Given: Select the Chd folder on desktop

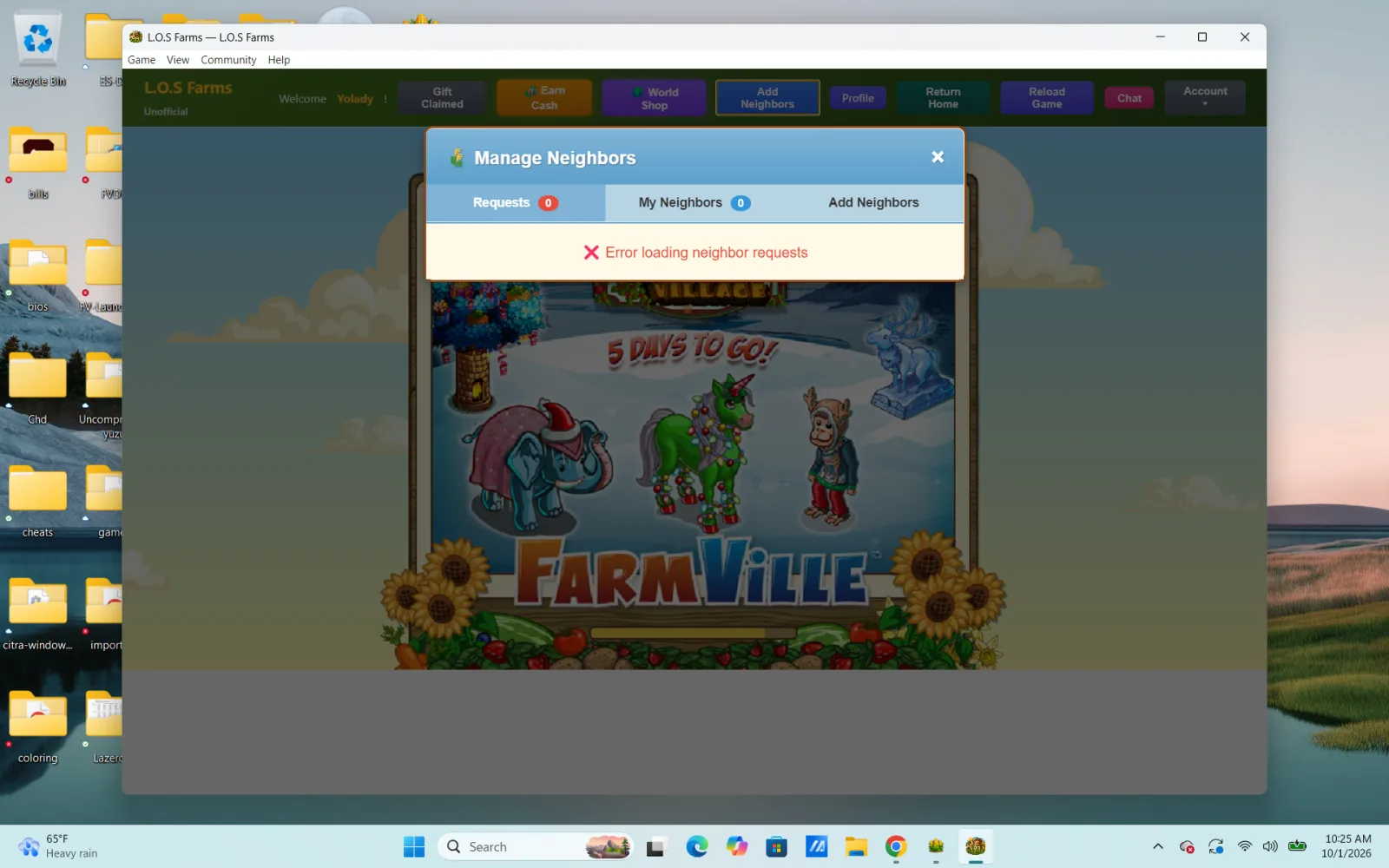Looking at the screenshot, I should pos(38,390).
